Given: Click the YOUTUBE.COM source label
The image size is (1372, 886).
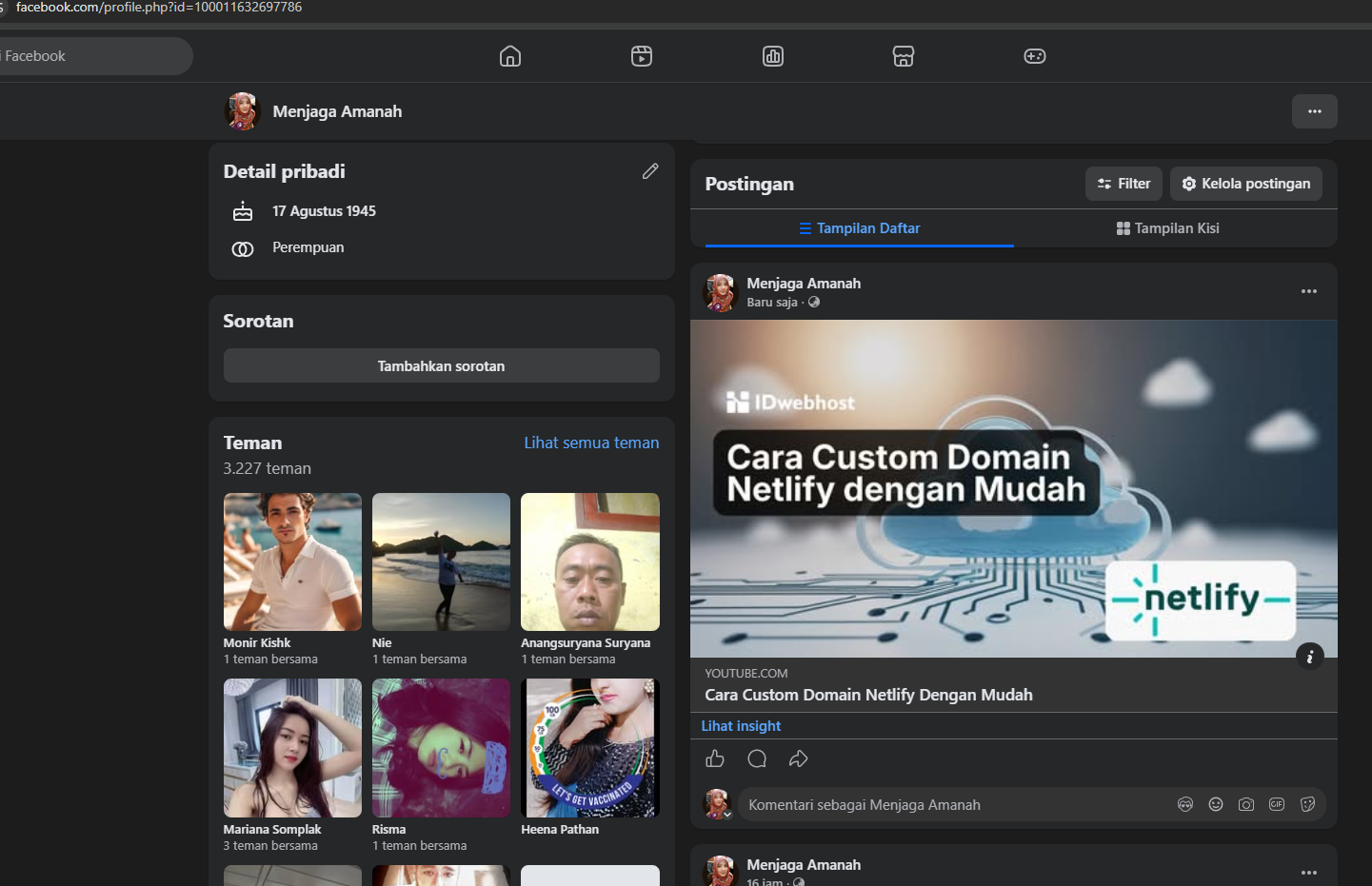Looking at the screenshot, I should 746,674.
